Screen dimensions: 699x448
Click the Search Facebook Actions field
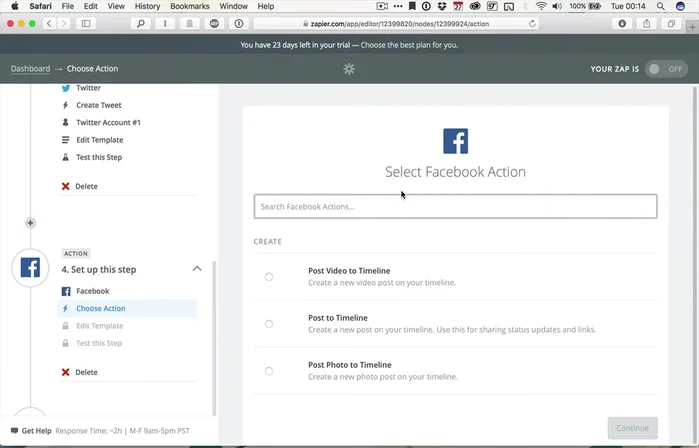pyautogui.click(x=455, y=207)
